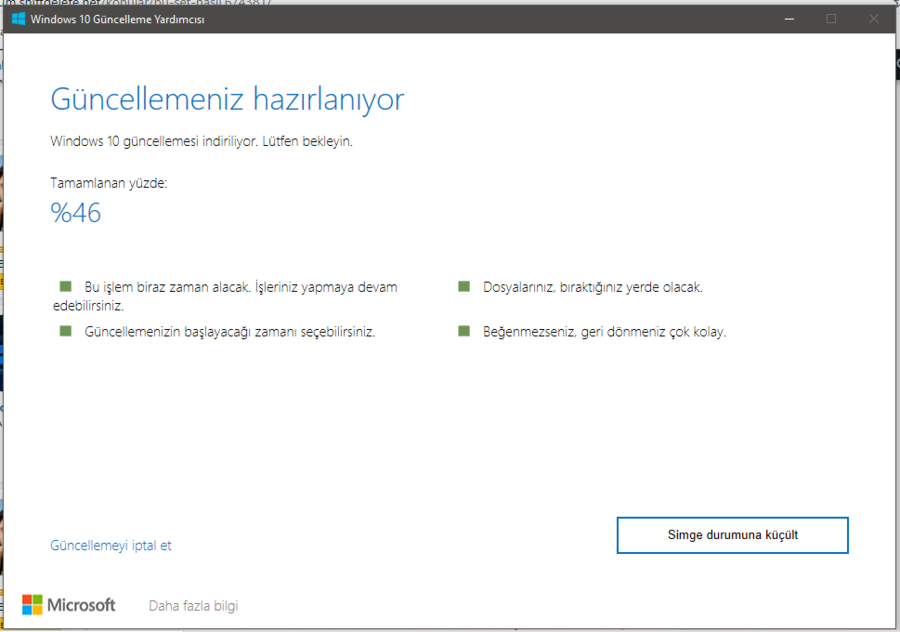Click 'Güncellemenizin başlayacağı zamanı seçebilirsiniz' text

pyautogui.click(x=230, y=332)
